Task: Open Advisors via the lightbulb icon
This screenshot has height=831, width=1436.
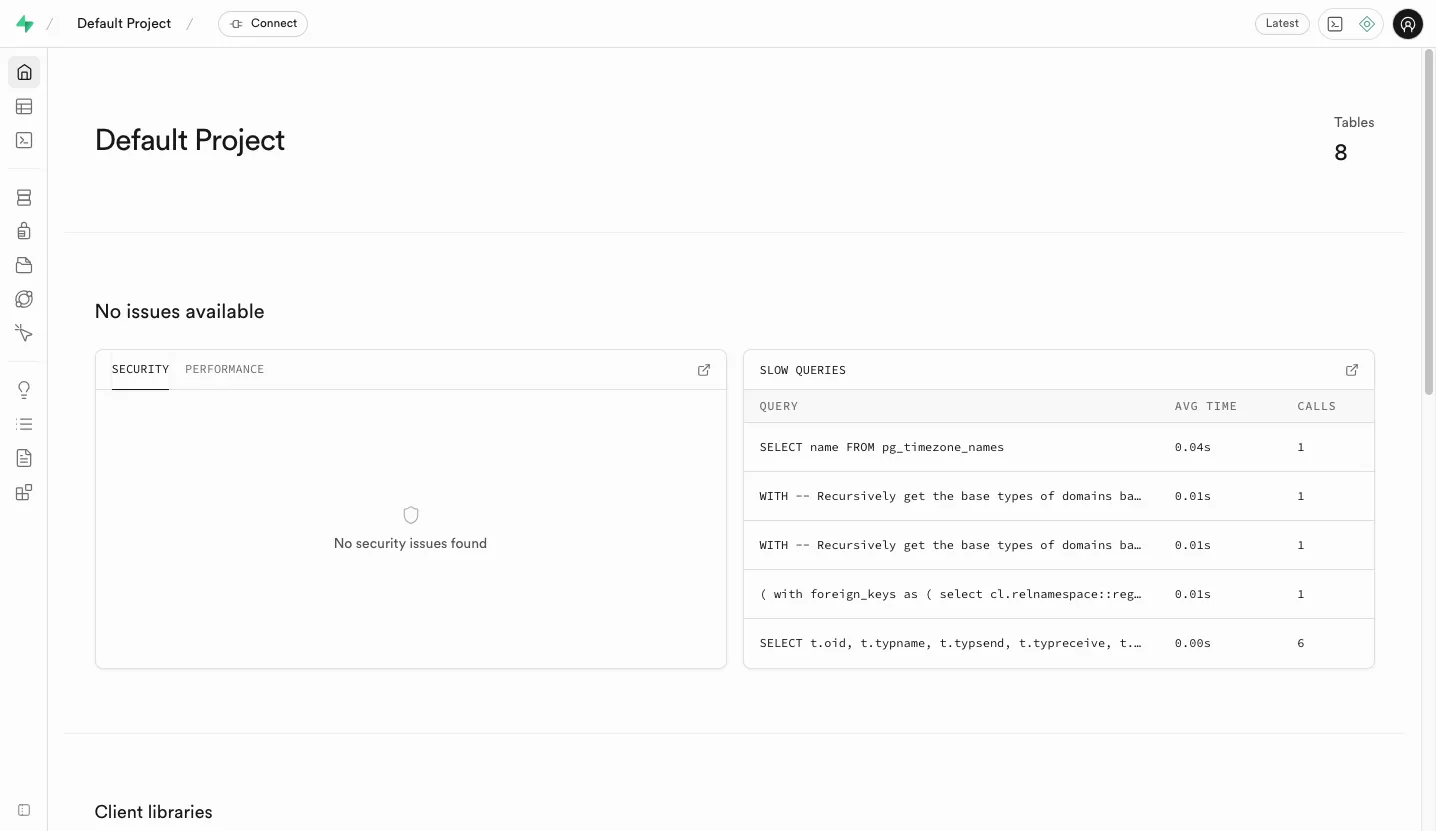Action: [24, 390]
